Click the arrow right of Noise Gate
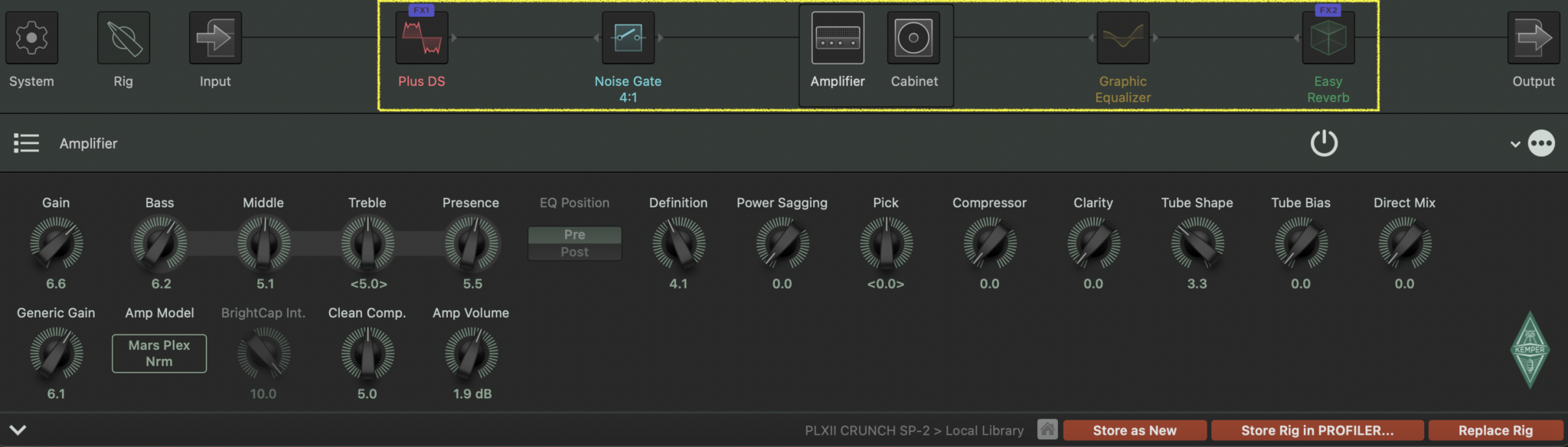Screen dimensions: 1568x447 [x=660, y=38]
